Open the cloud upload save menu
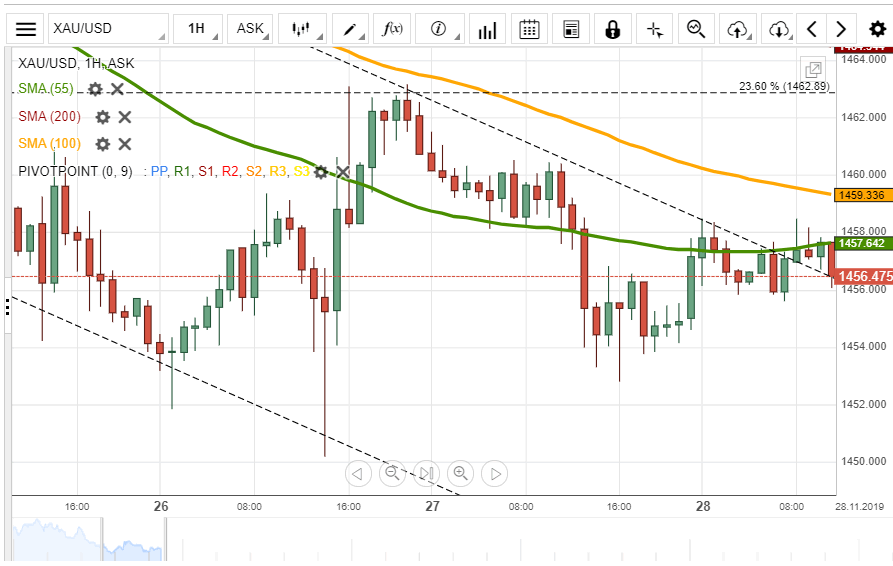 click(738, 28)
